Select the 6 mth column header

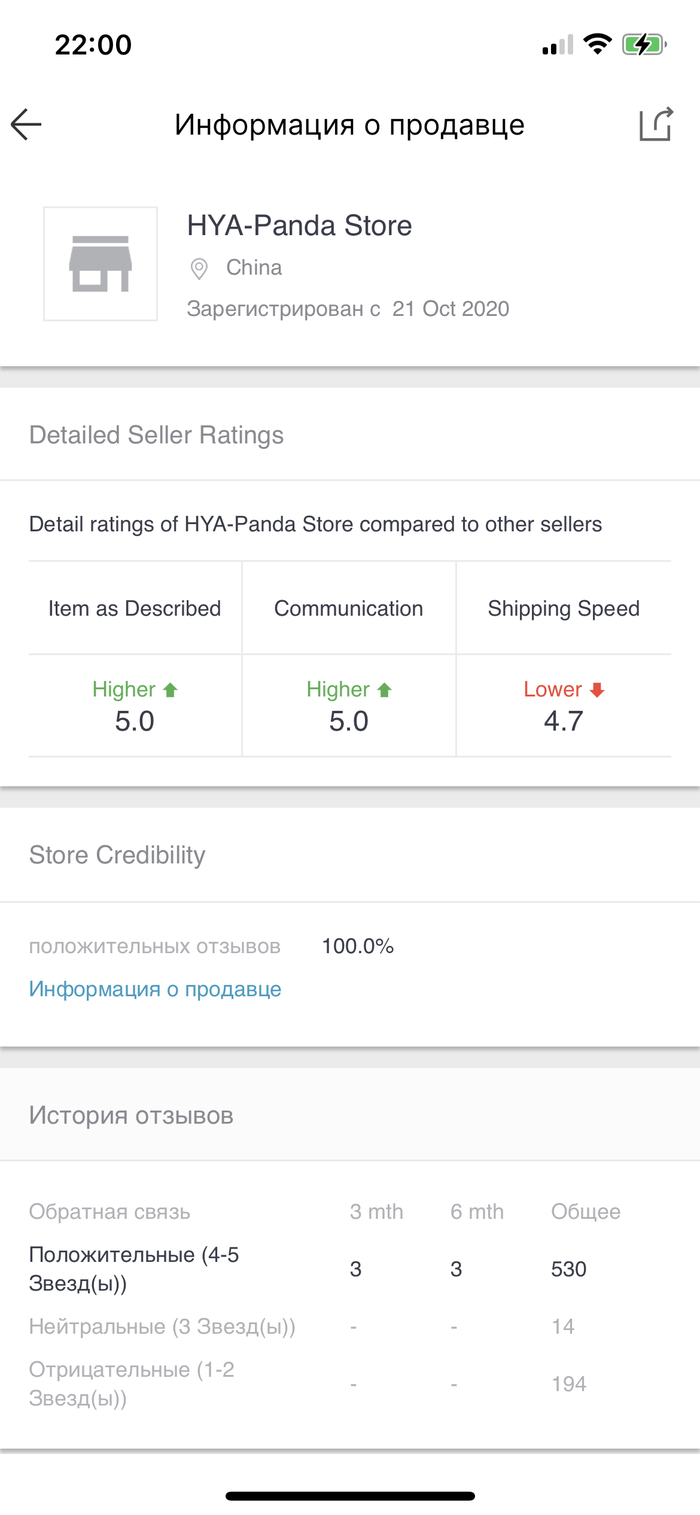tap(477, 1212)
